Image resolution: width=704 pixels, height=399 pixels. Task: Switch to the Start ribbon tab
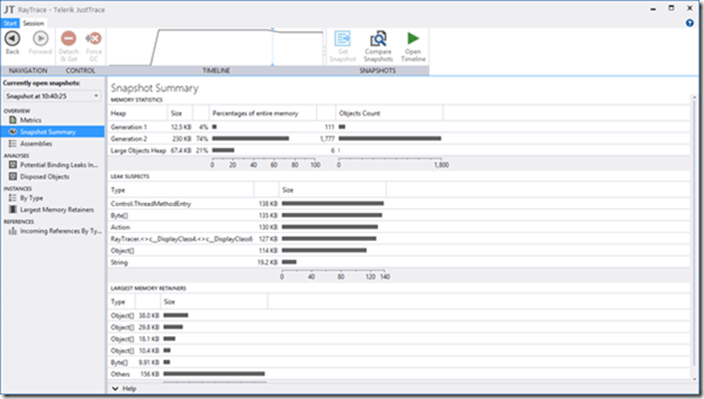[10, 23]
